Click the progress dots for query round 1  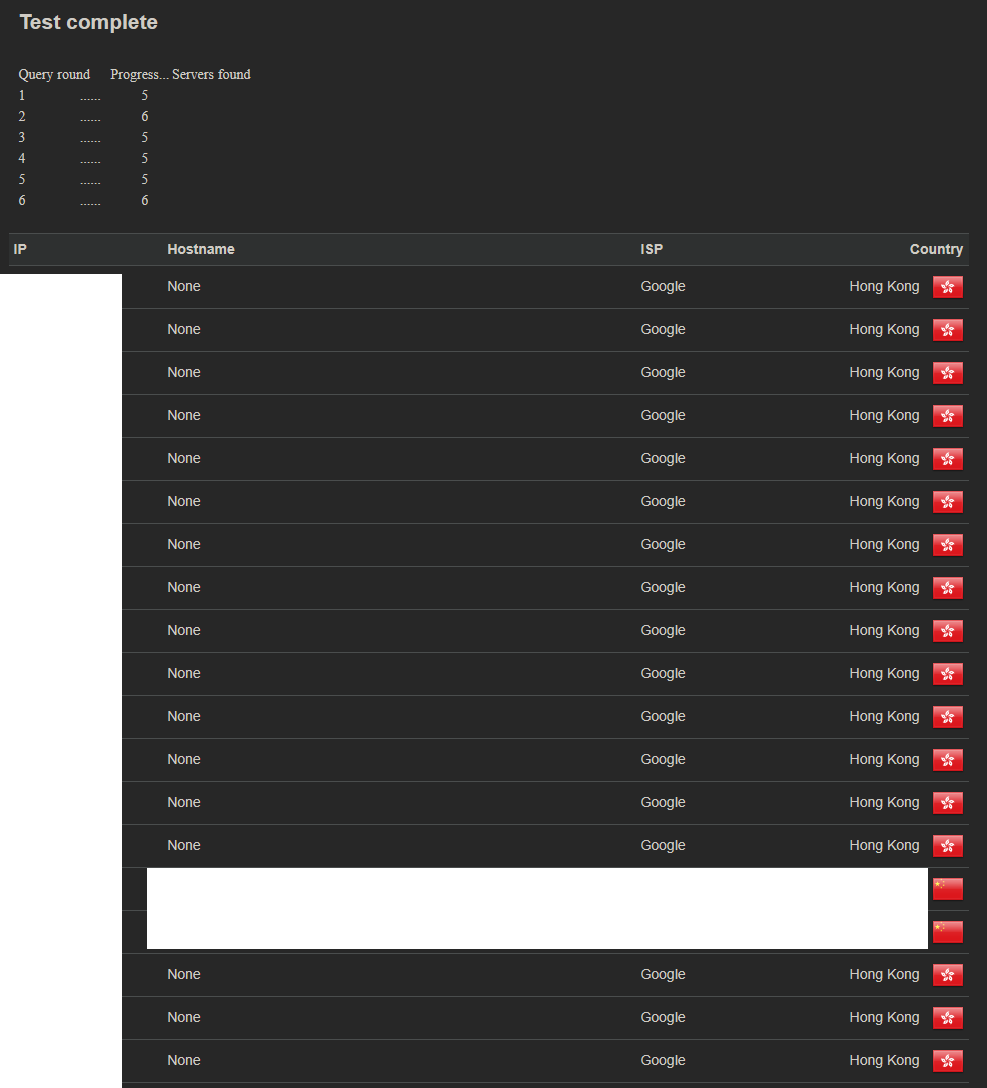click(x=90, y=95)
